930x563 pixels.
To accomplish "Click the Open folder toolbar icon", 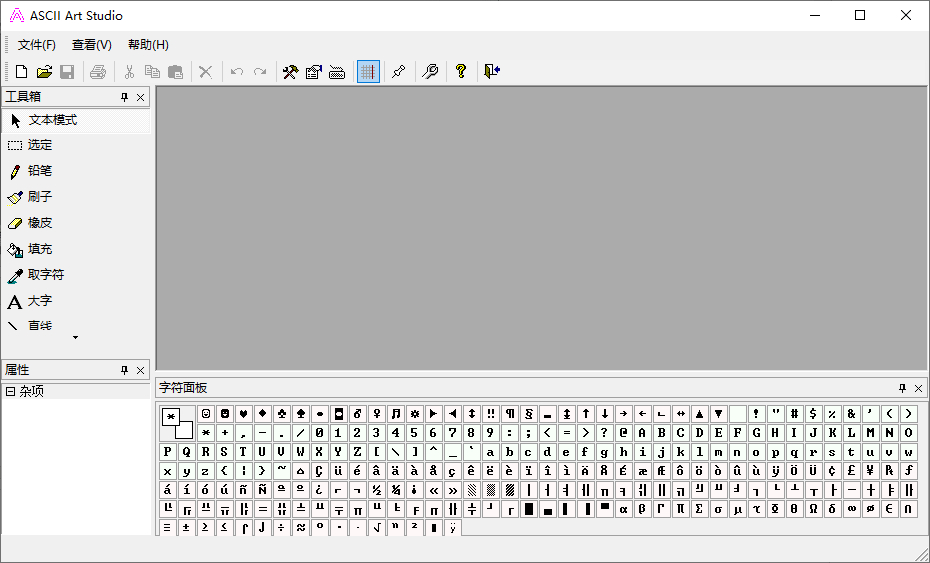I will point(44,72).
